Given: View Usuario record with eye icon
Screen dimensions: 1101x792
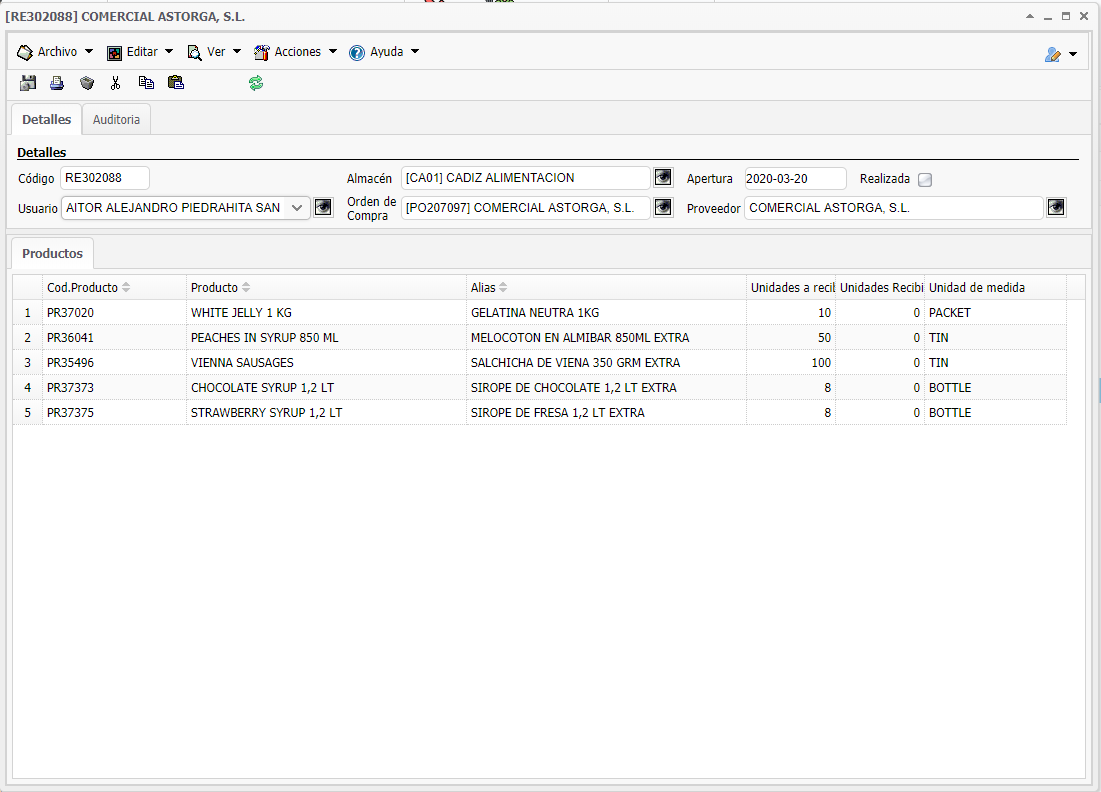Looking at the screenshot, I should 323,208.
